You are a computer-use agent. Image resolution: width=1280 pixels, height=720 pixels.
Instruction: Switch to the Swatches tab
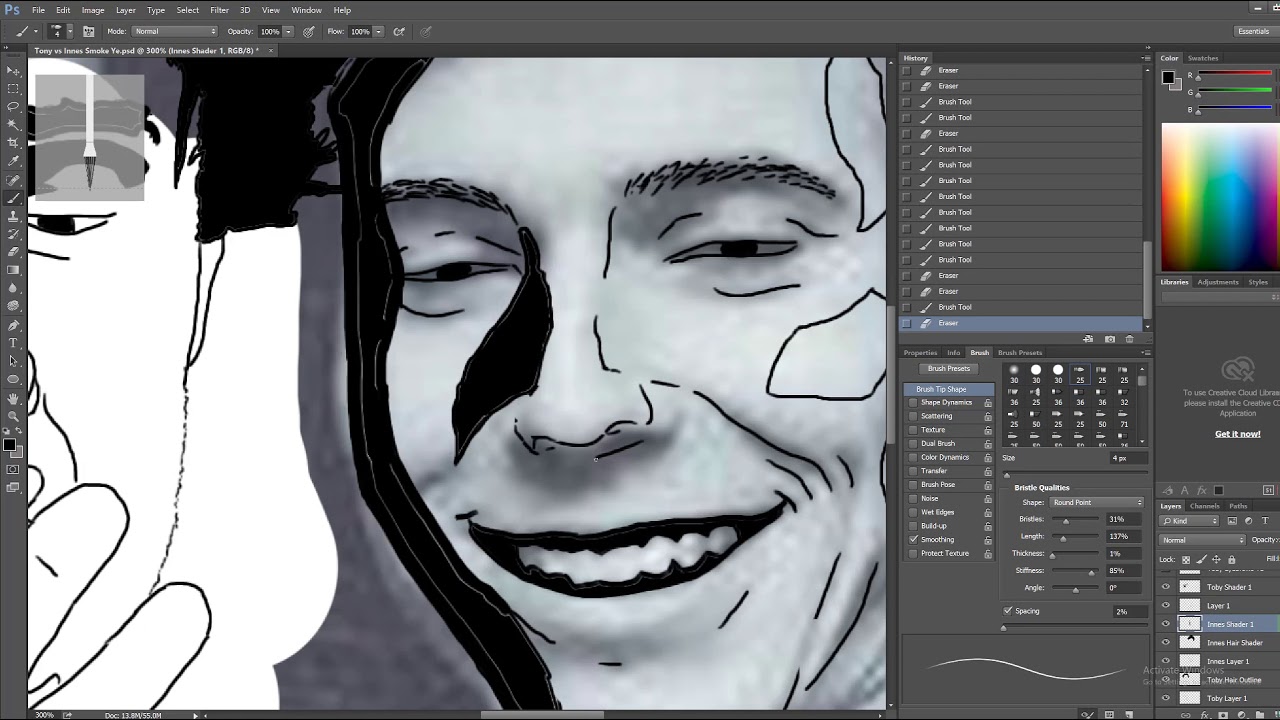[x=1203, y=58]
